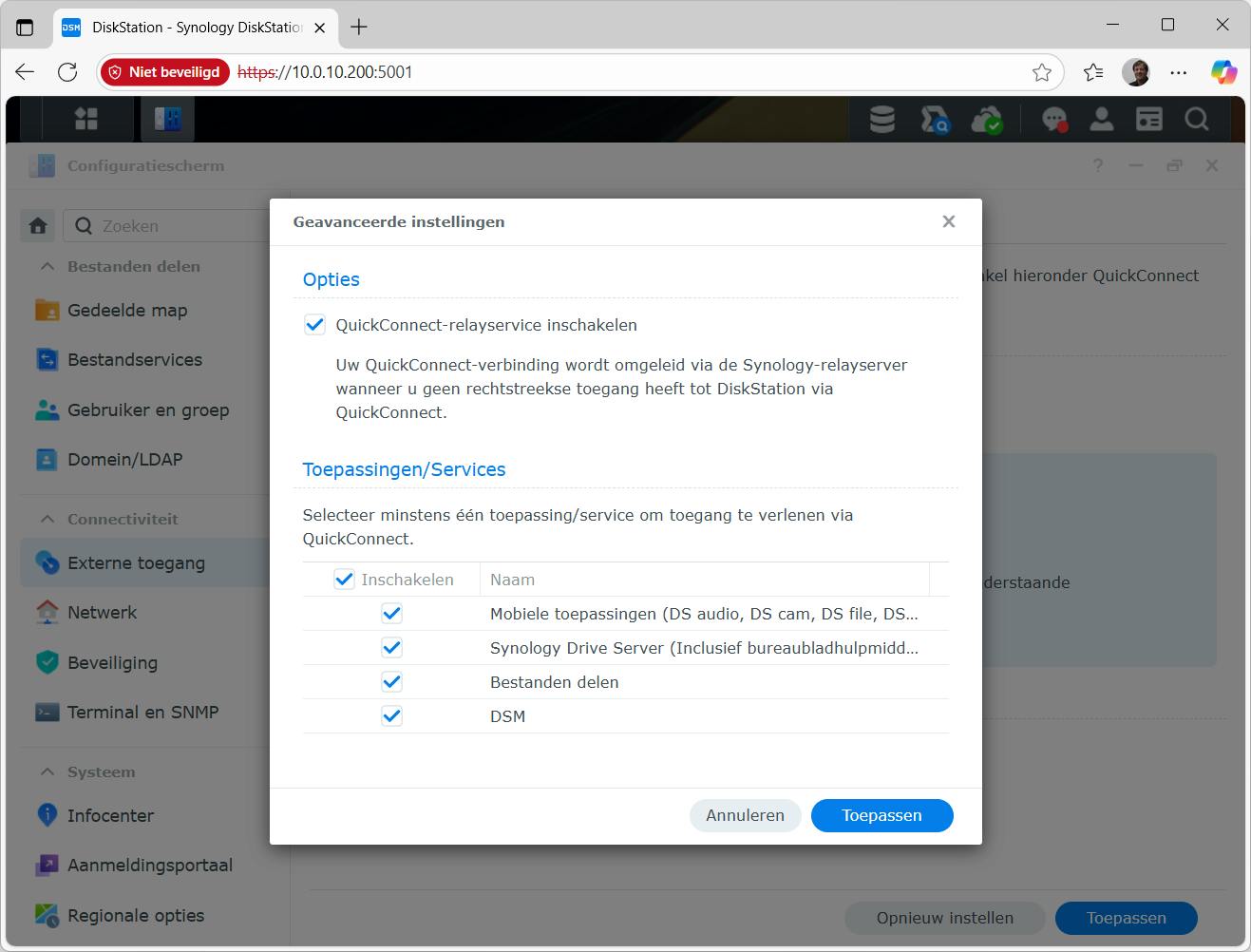Viewport: 1251px width, 952px height.
Task: Open a new browser tab
Action: point(359,27)
